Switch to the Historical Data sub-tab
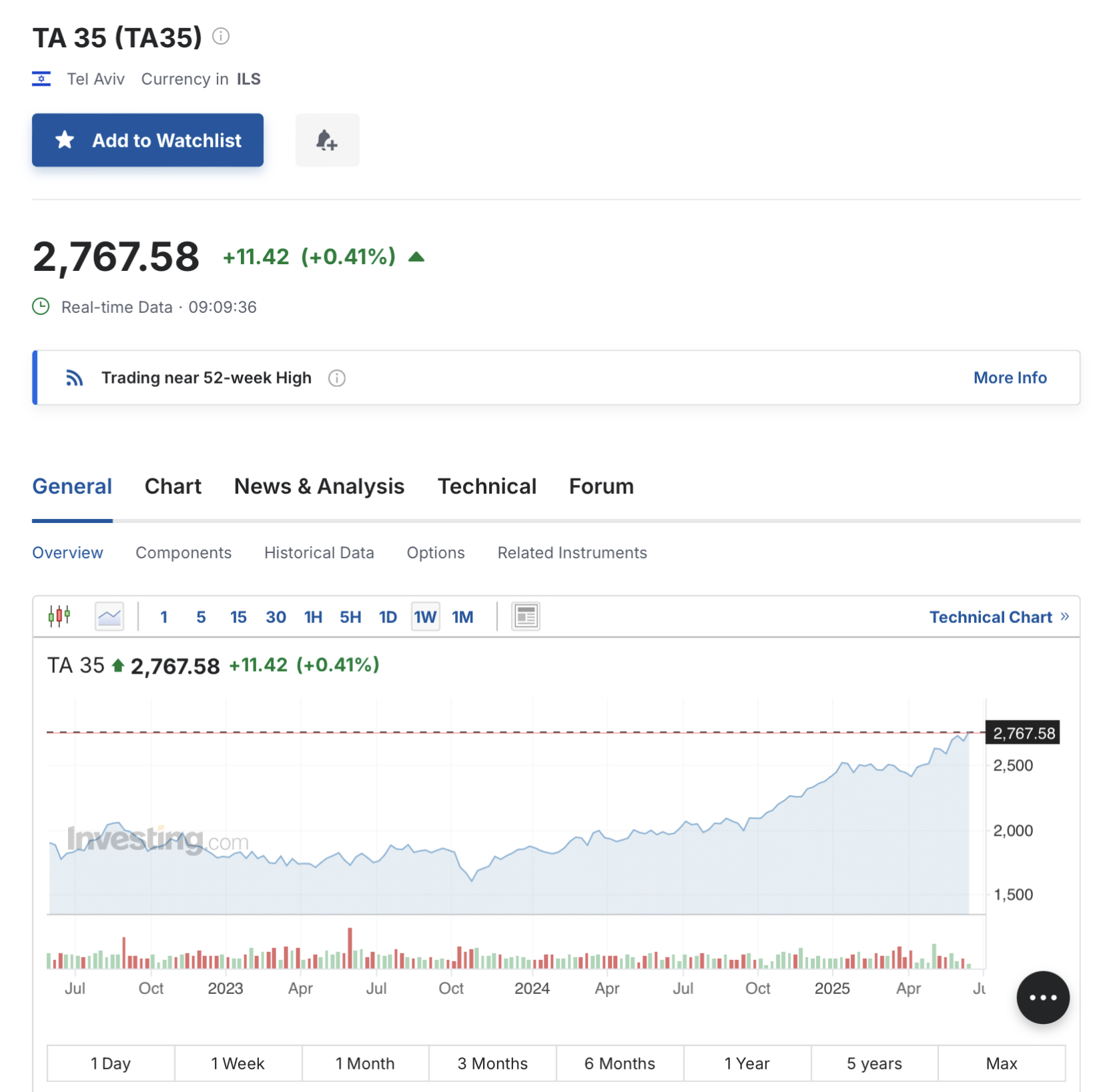This screenshot has width=1113, height=1092. pyautogui.click(x=319, y=553)
